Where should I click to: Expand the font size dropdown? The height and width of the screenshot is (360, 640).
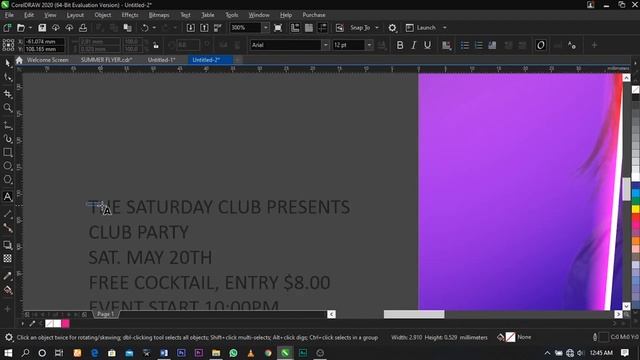pos(369,45)
